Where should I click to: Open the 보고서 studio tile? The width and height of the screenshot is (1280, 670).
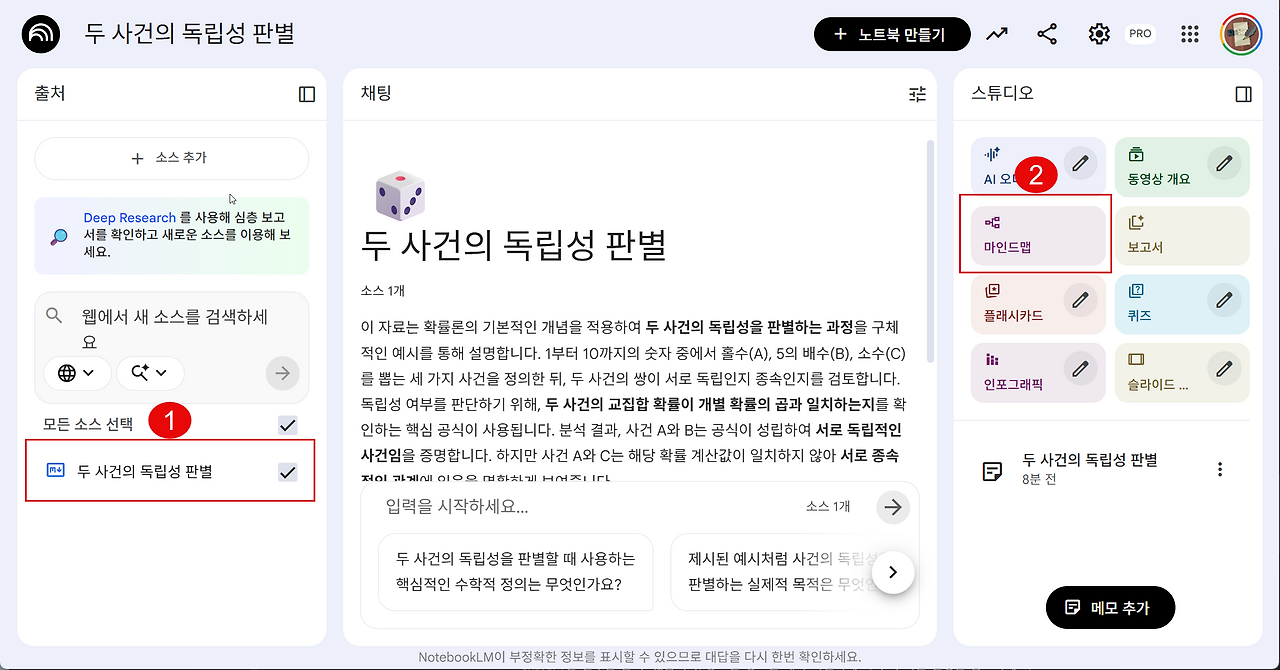click(x=1182, y=235)
